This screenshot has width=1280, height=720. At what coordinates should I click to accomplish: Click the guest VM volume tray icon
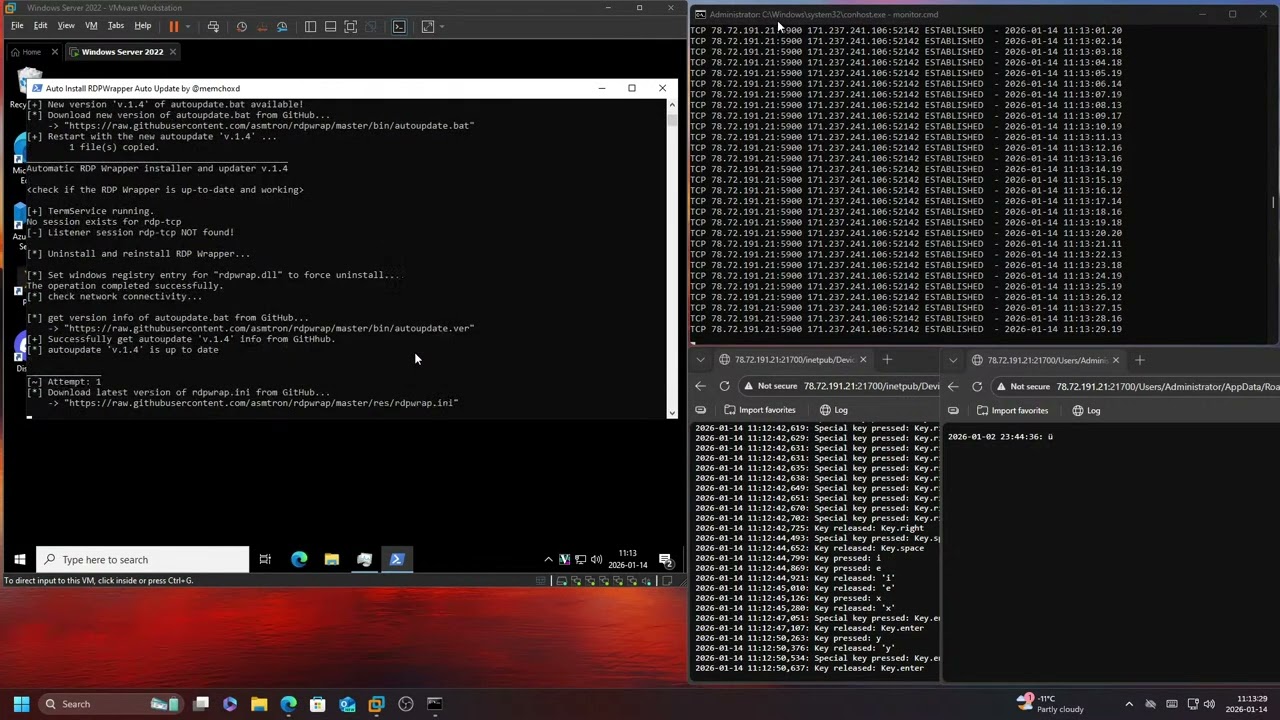click(596, 560)
